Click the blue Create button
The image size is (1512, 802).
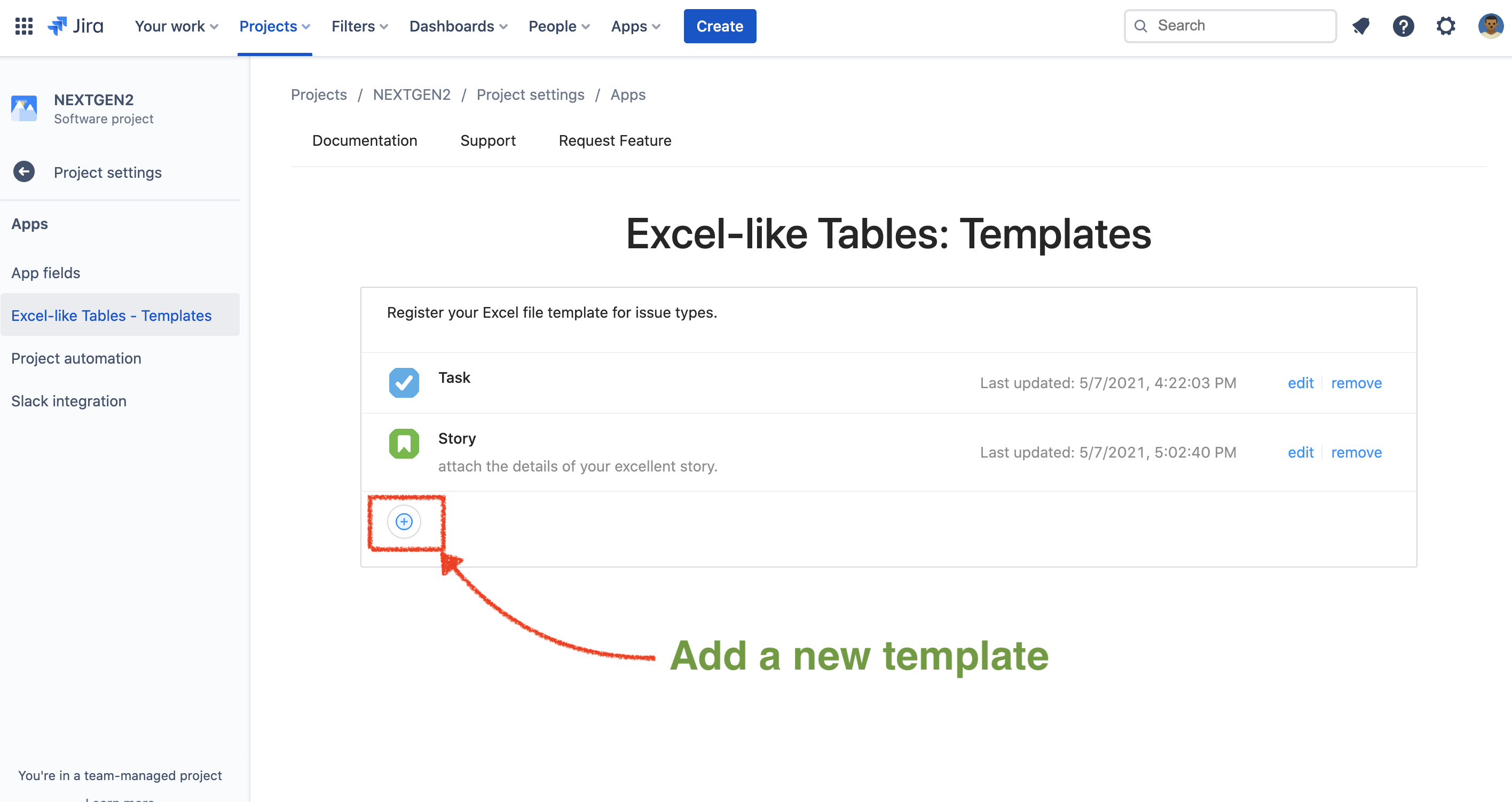(720, 26)
